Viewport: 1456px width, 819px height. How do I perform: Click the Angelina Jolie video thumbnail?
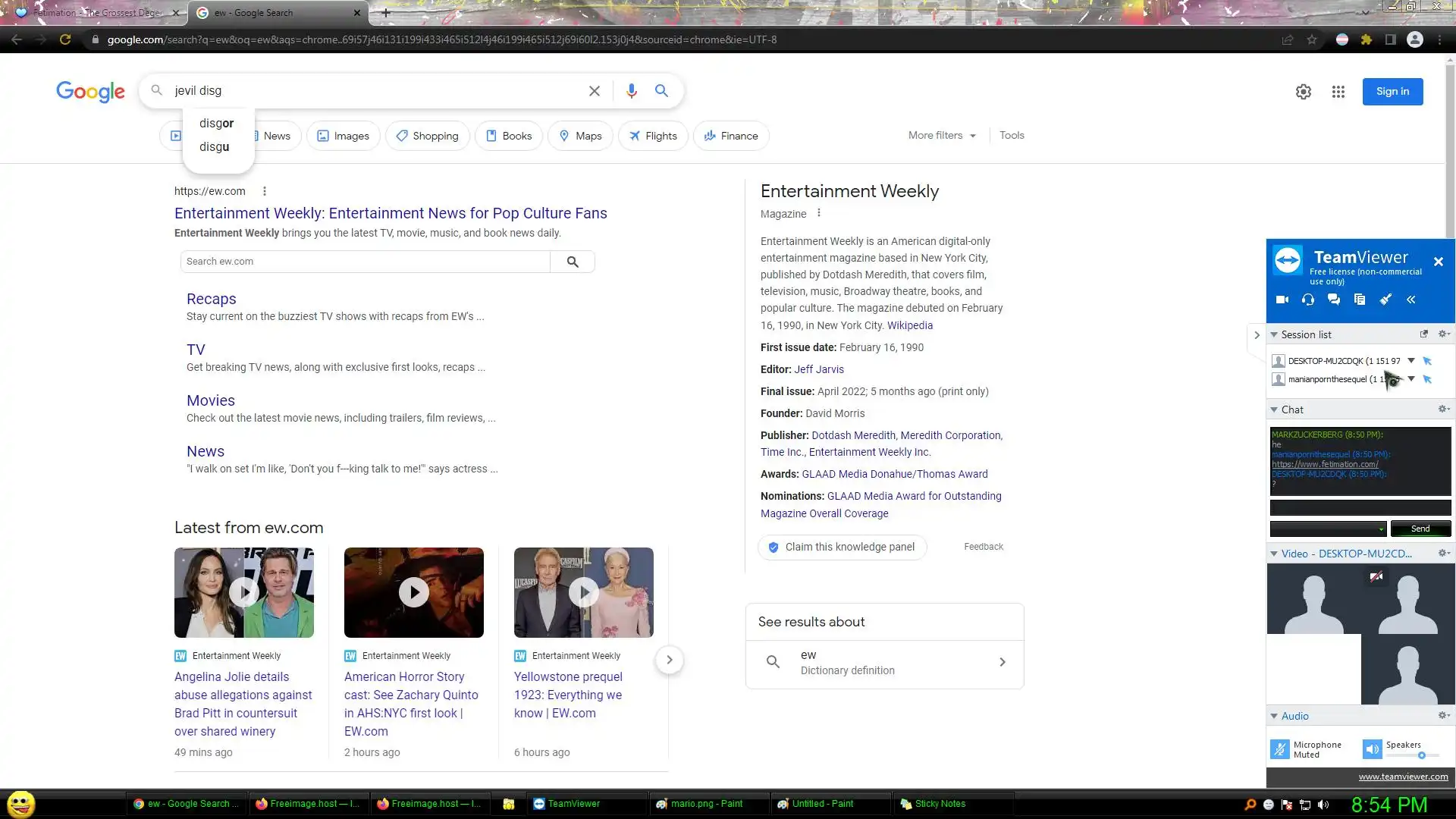[243, 592]
